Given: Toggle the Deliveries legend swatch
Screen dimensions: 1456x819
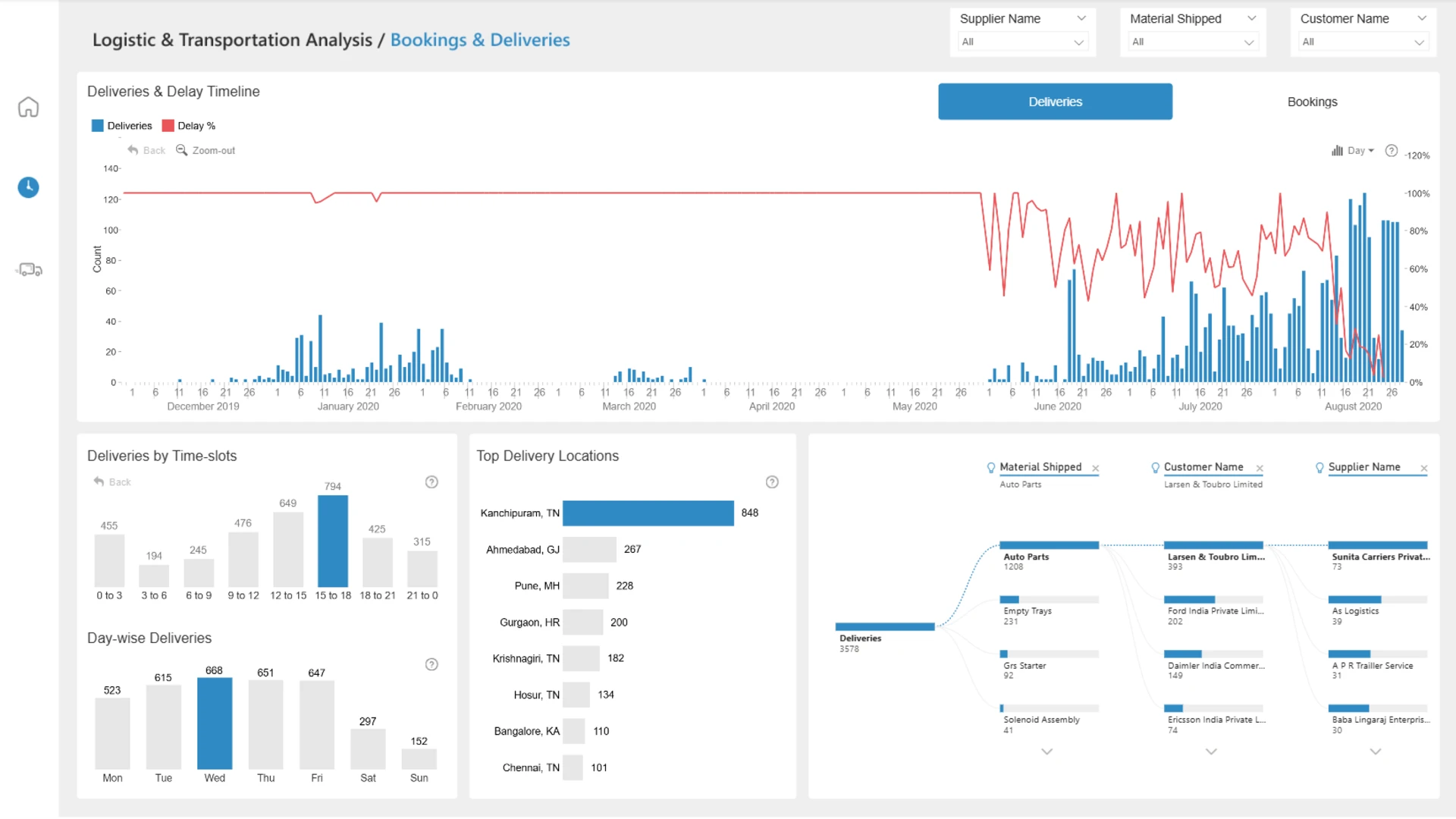Looking at the screenshot, I should tap(97, 126).
